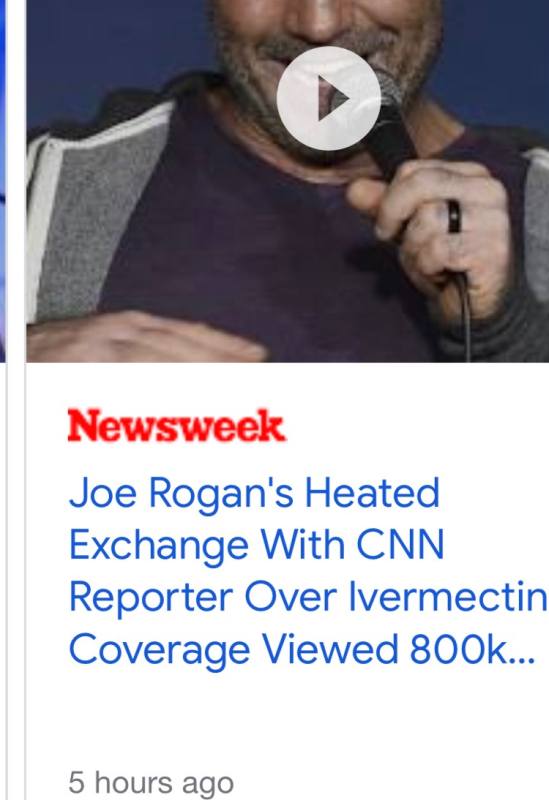Click the headline line 'Exchange With CNN'
Screen dimensions: 549x800
(257, 545)
